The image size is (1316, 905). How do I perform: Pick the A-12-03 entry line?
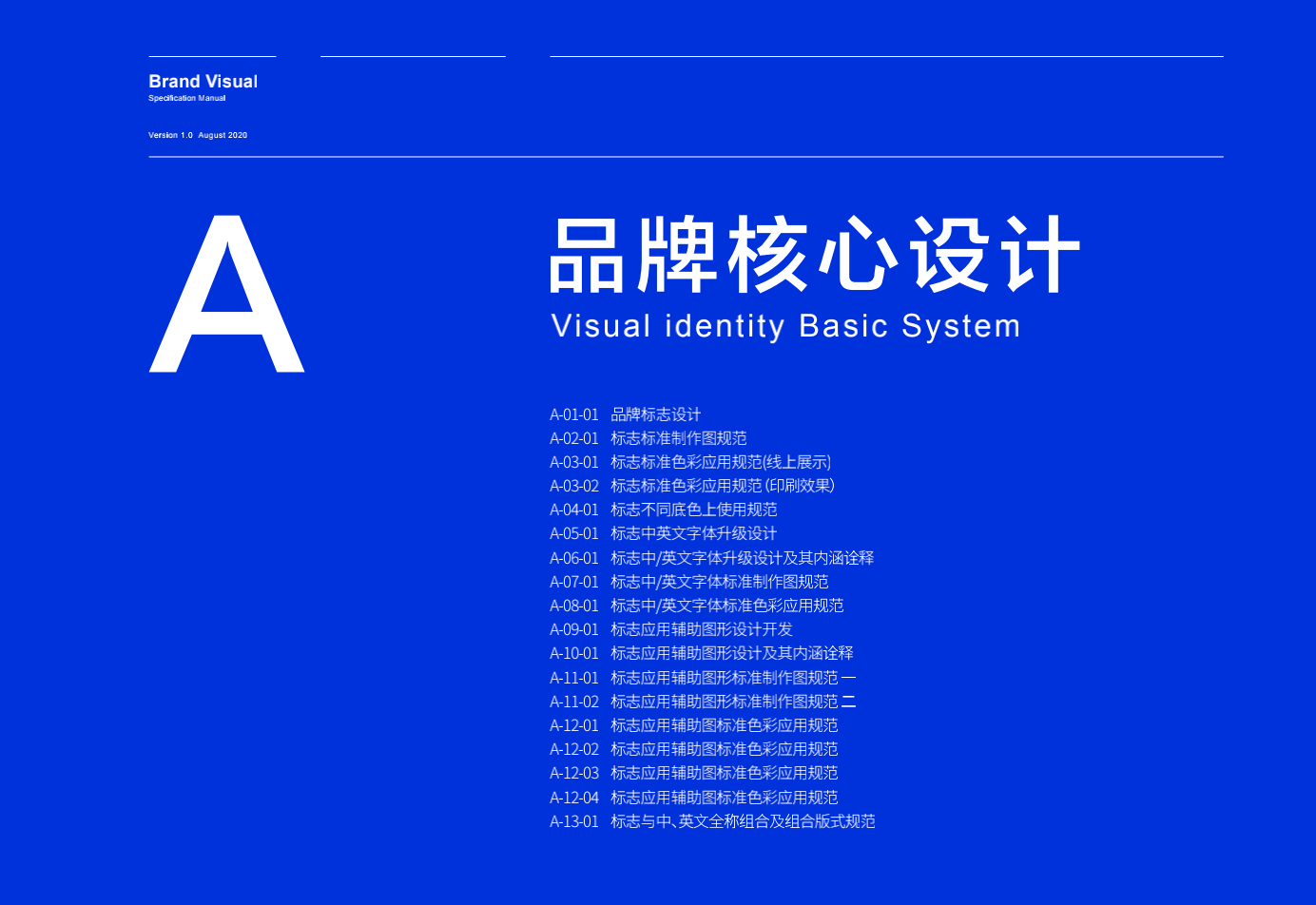(694, 773)
